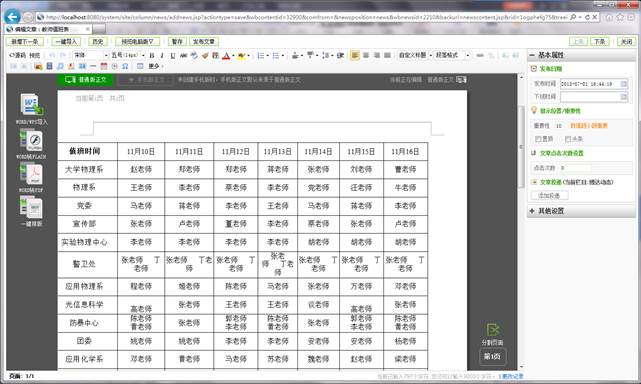Open the 宋体 font family dropdown
The width and height of the screenshot is (641, 384).
pos(90,55)
